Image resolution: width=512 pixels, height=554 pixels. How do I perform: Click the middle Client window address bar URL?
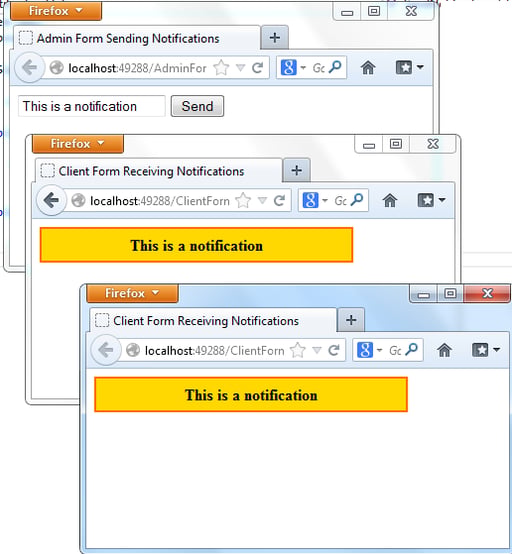coord(160,201)
